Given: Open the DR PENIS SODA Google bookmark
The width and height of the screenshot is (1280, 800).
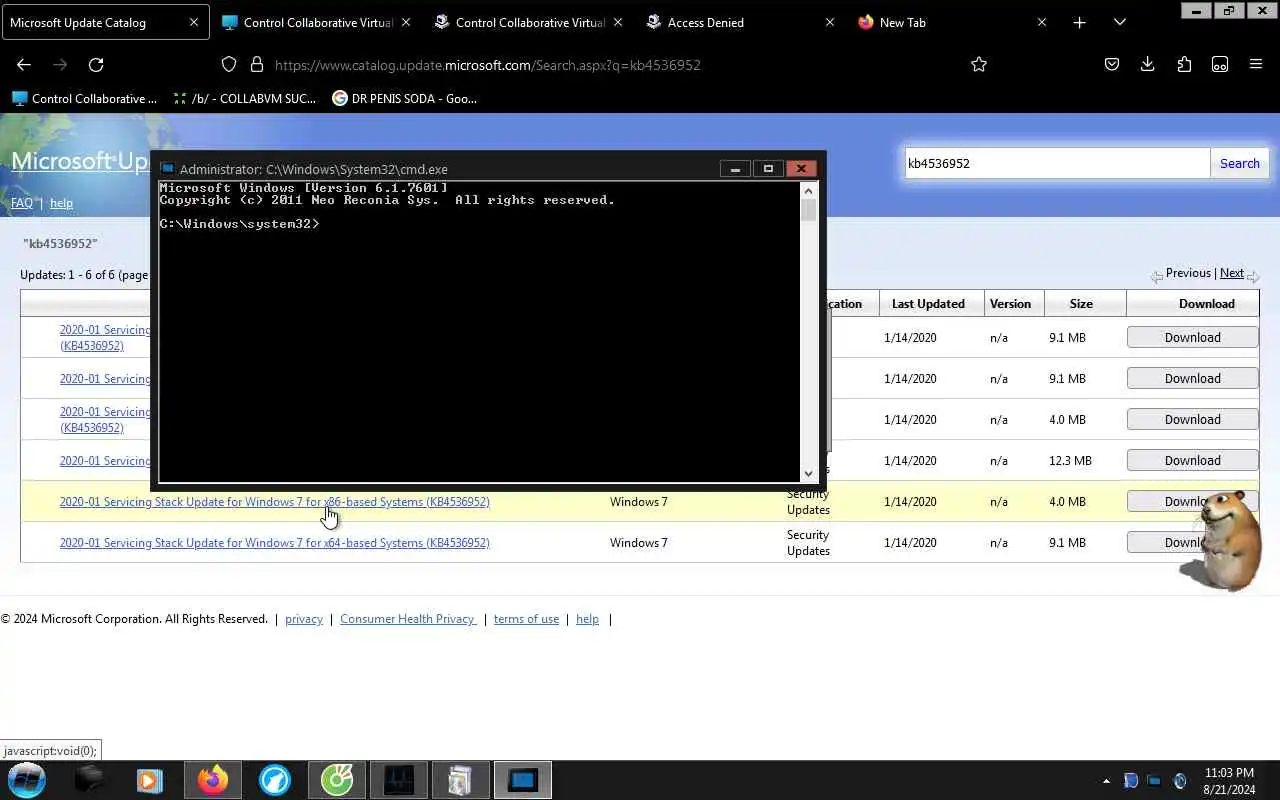Looking at the screenshot, I should (405, 98).
